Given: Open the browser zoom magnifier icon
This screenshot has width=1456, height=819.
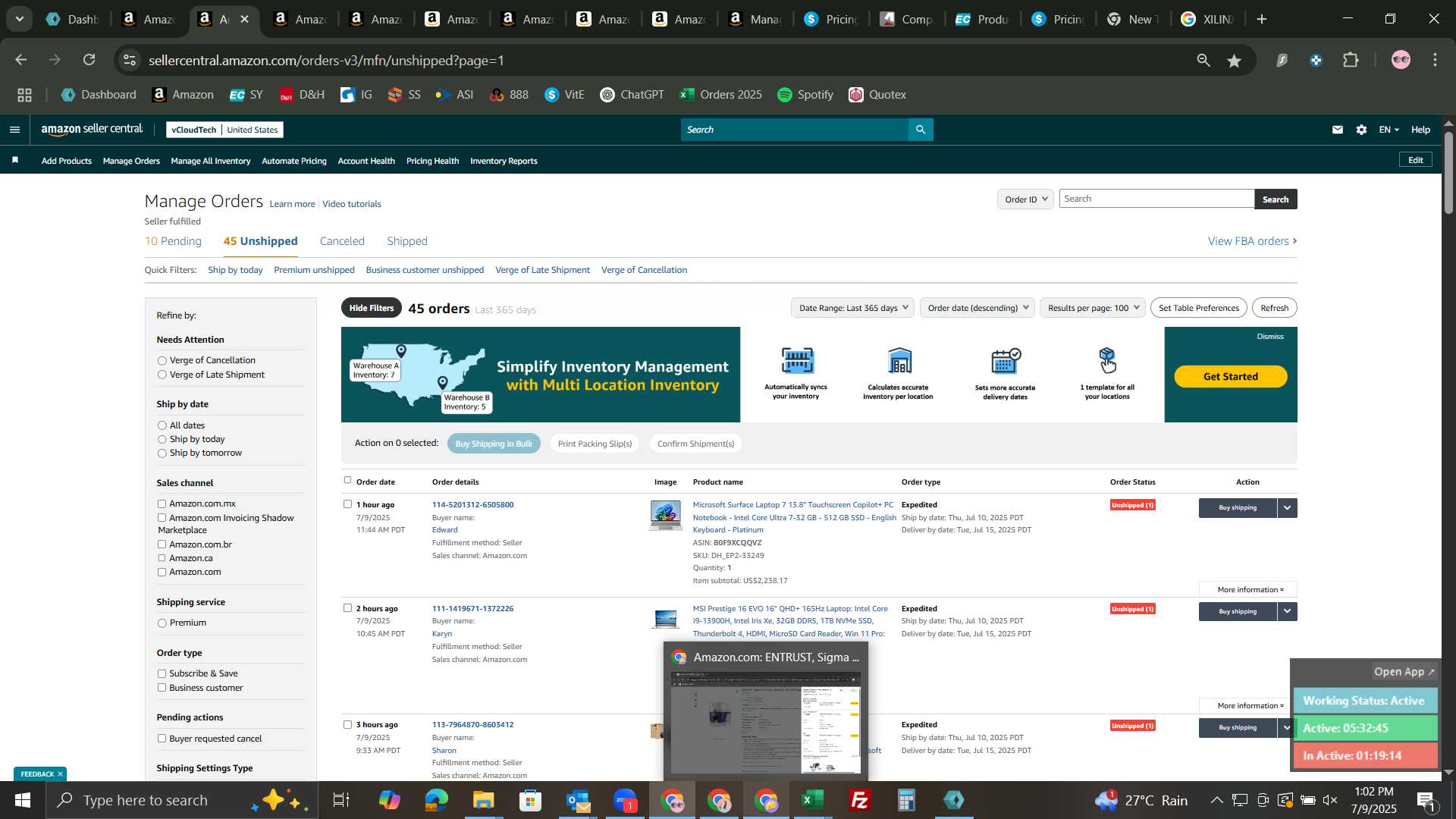Looking at the screenshot, I should [x=1203, y=61].
